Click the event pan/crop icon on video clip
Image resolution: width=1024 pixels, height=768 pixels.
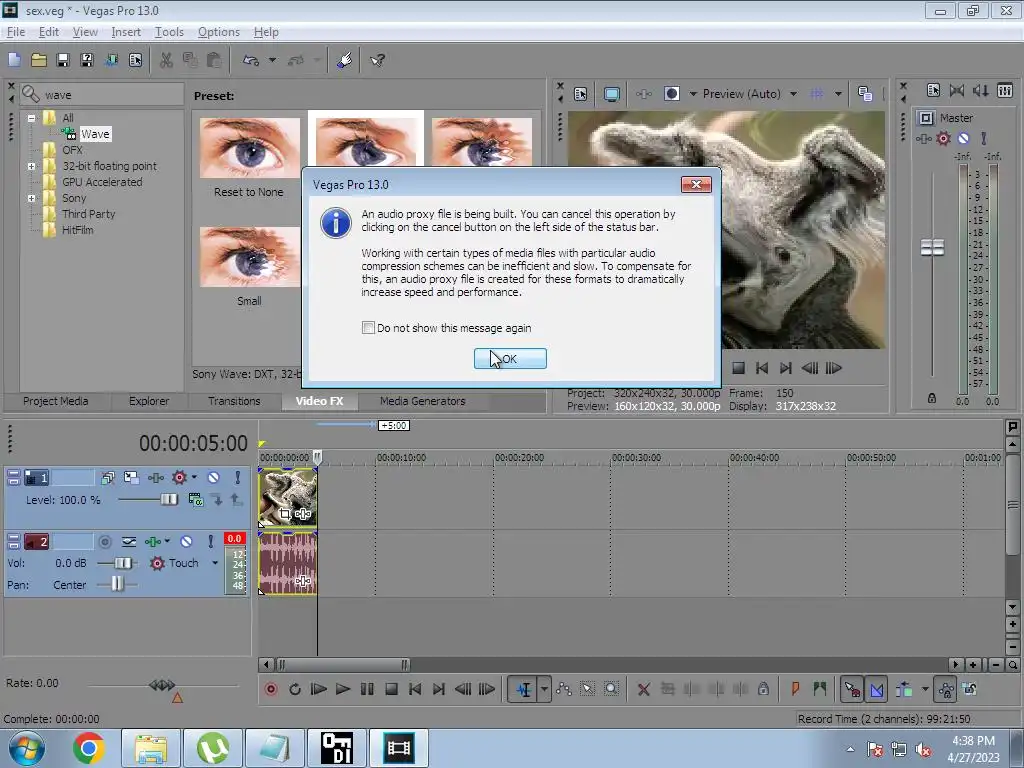coord(285,514)
